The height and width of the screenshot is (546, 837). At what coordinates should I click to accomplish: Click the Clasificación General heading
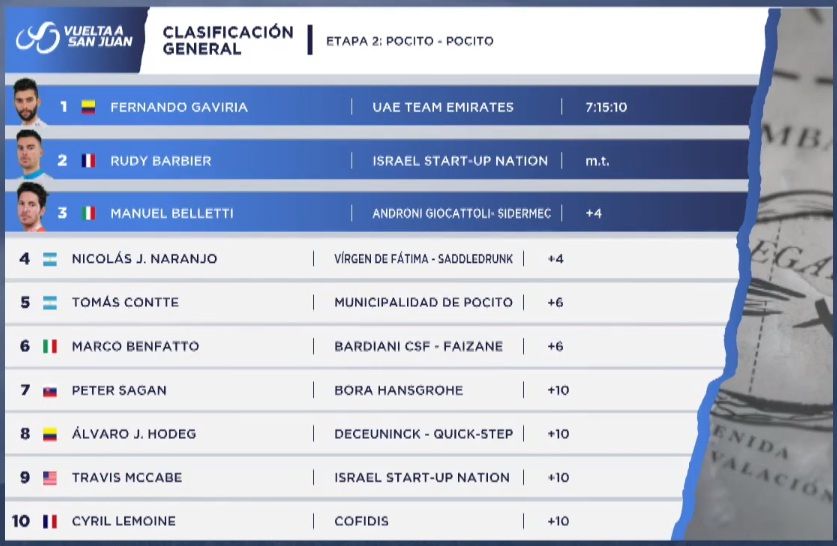(x=228, y=40)
